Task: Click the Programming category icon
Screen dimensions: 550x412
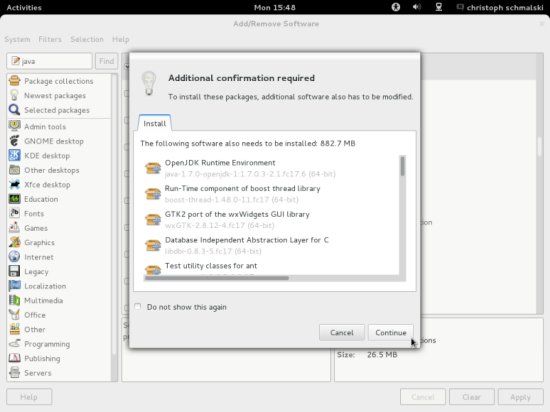Action: 14,344
